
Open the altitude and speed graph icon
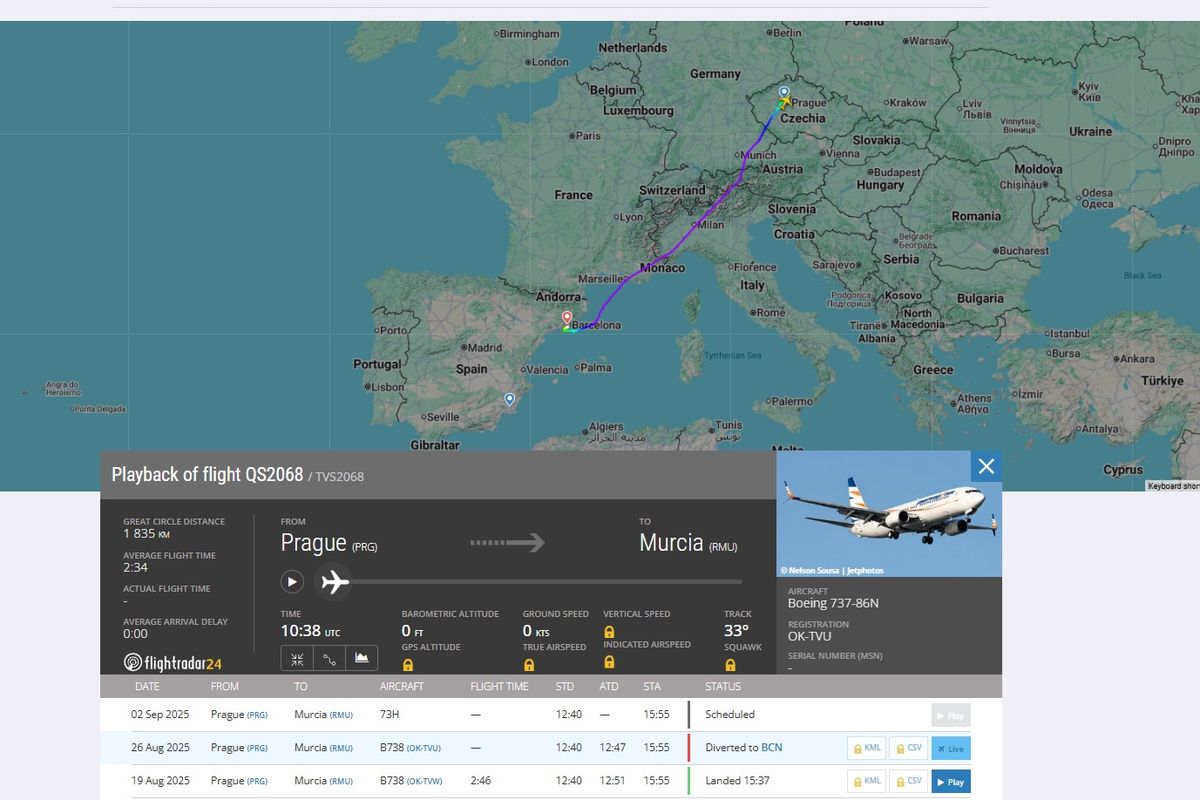point(362,659)
